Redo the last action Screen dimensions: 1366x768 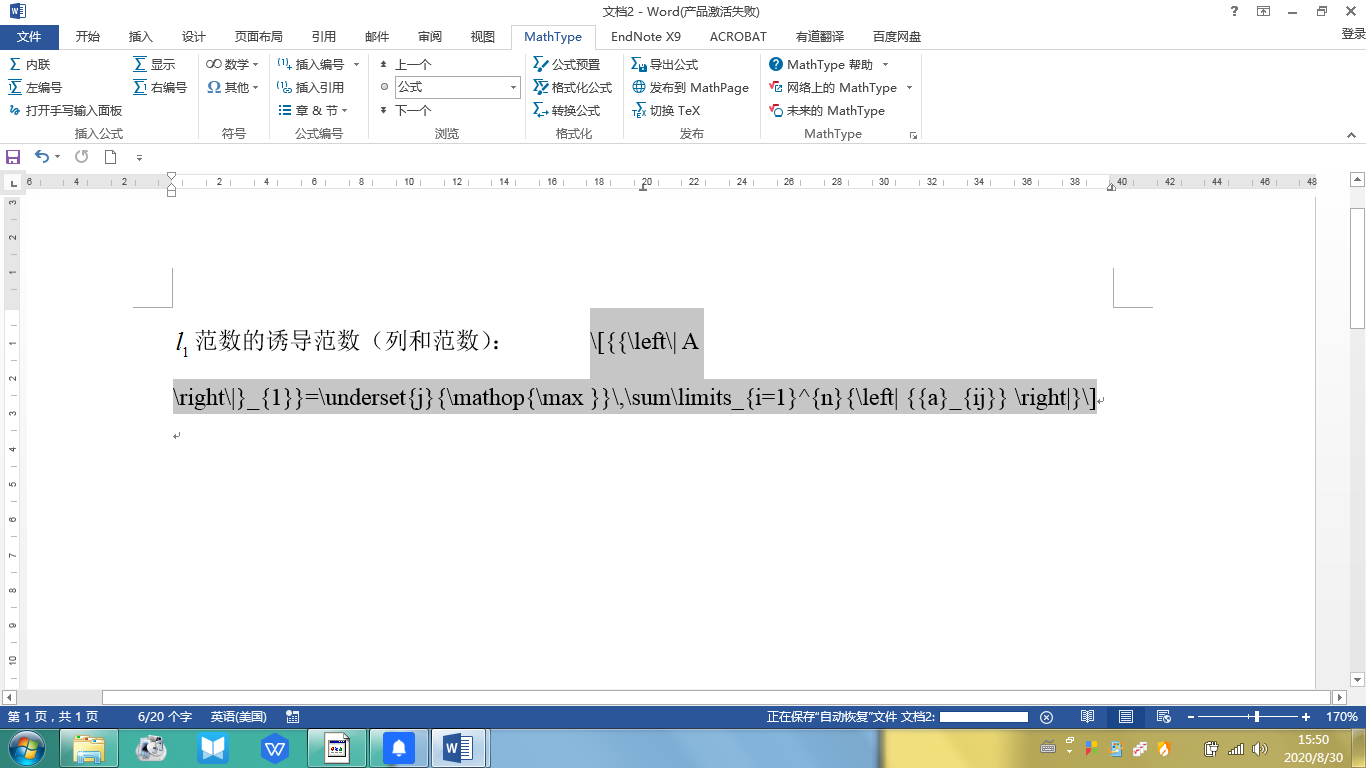[x=82, y=157]
